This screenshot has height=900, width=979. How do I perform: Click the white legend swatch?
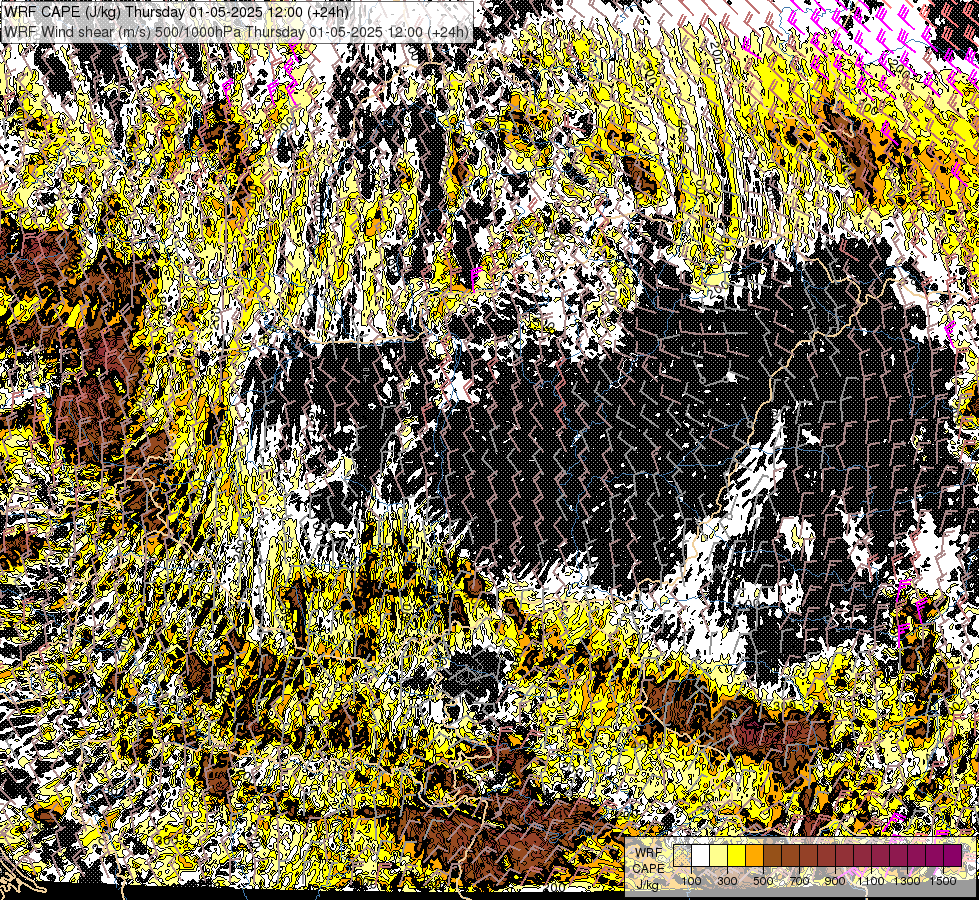tap(701, 855)
